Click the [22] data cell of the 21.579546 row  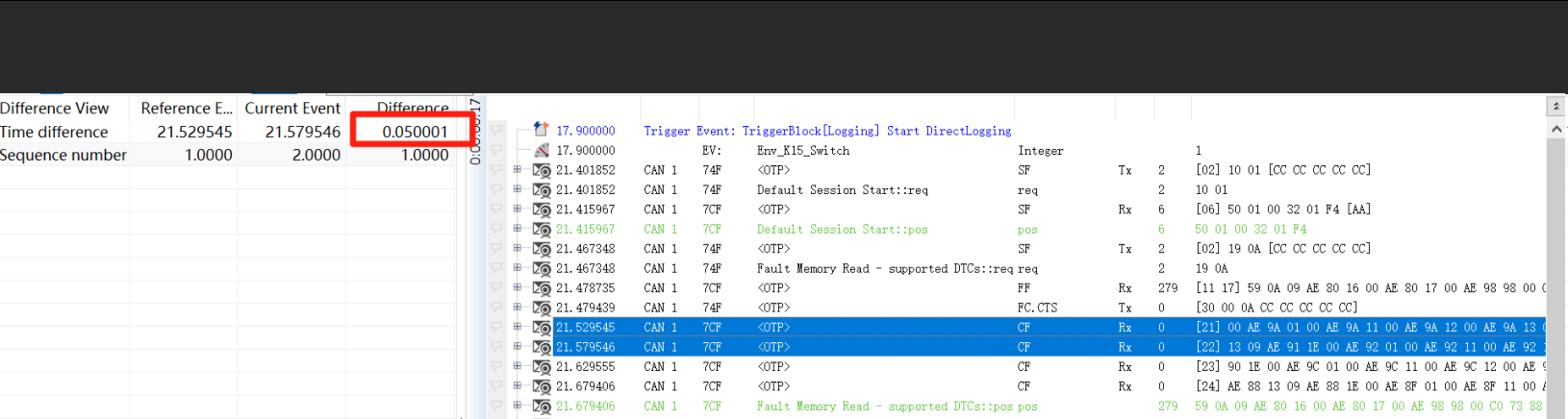tap(1370, 347)
